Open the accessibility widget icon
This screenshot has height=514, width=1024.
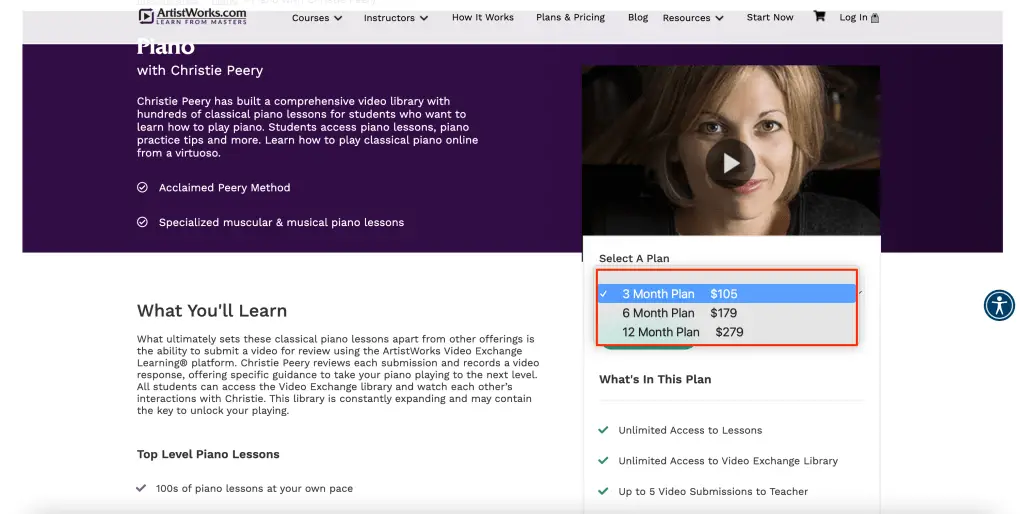(999, 305)
